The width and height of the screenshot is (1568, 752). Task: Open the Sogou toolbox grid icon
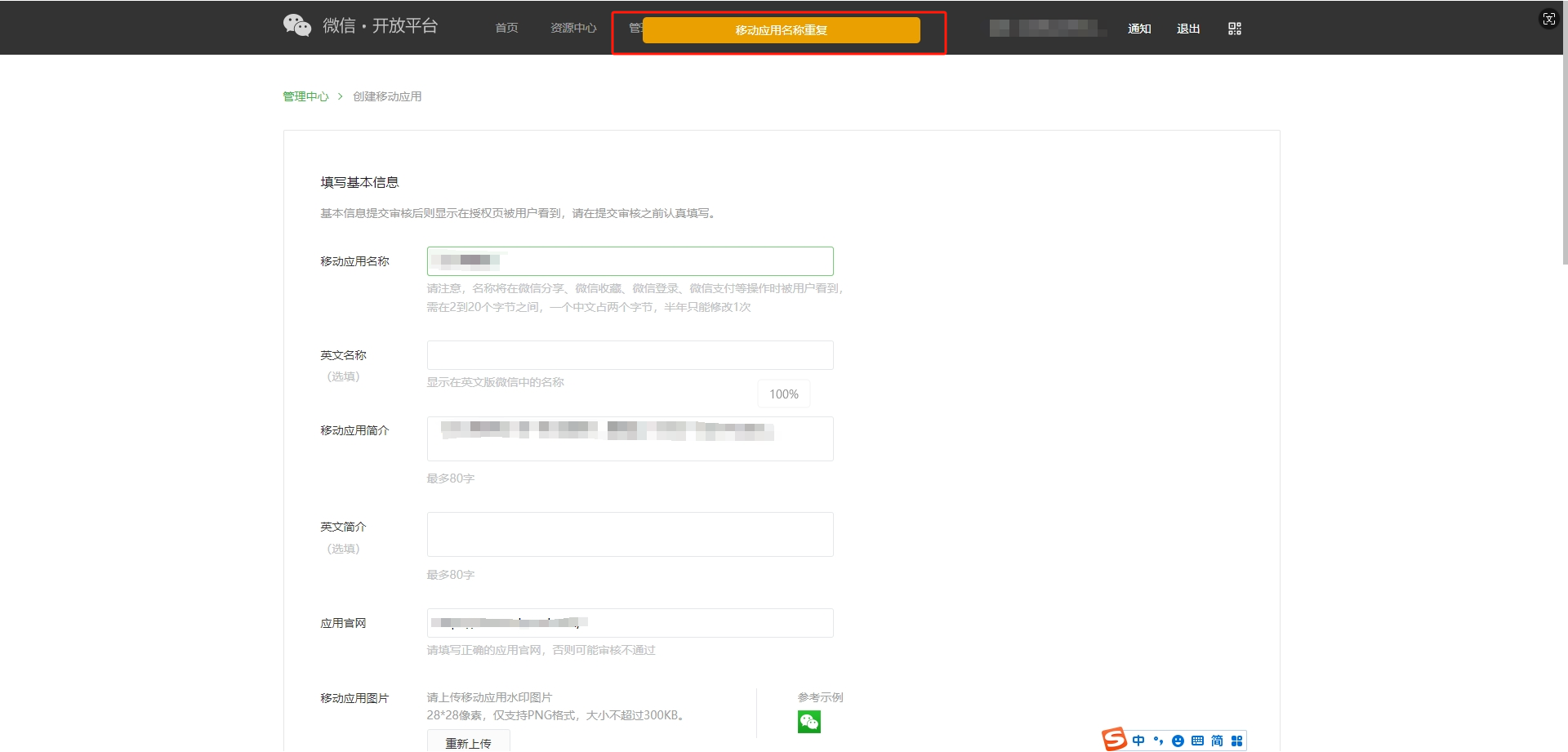click(1236, 741)
